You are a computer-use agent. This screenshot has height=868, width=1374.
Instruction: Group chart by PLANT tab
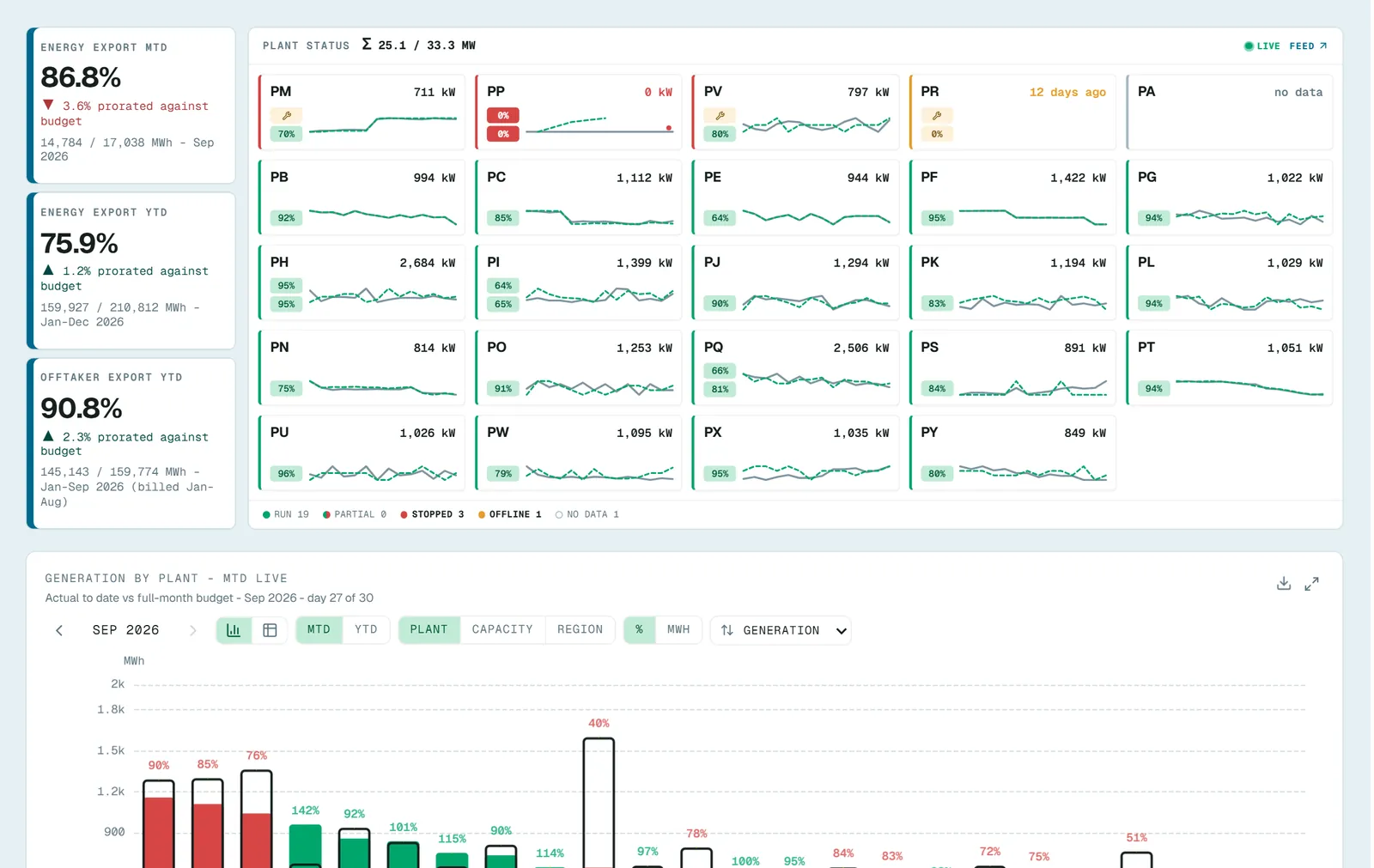point(429,630)
